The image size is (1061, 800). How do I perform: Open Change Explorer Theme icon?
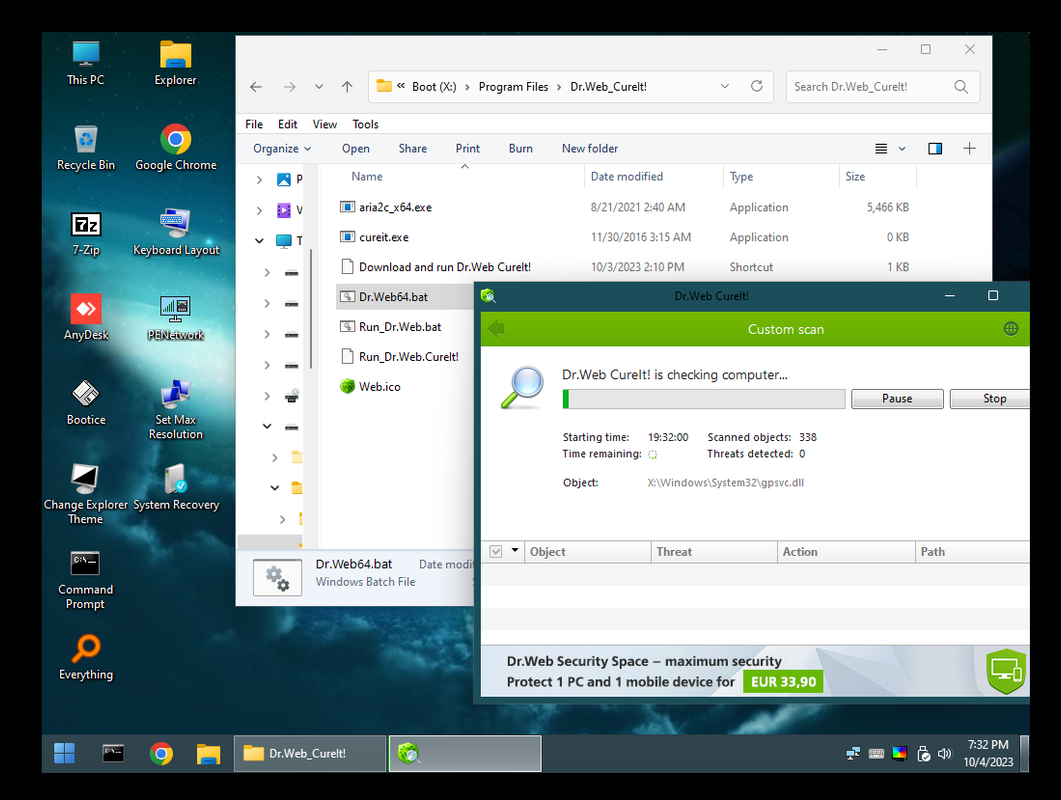86,495
